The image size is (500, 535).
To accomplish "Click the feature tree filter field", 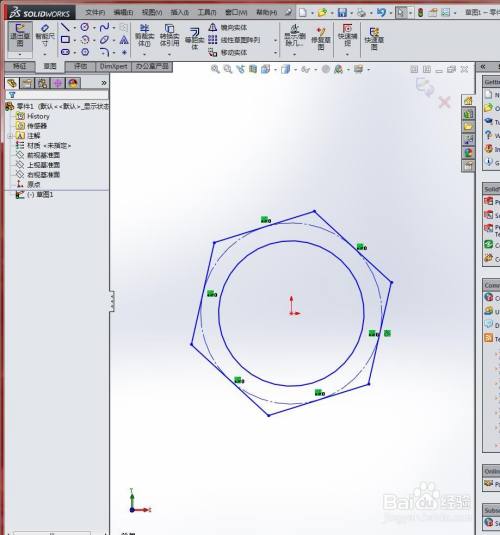I will [x=57, y=95].
